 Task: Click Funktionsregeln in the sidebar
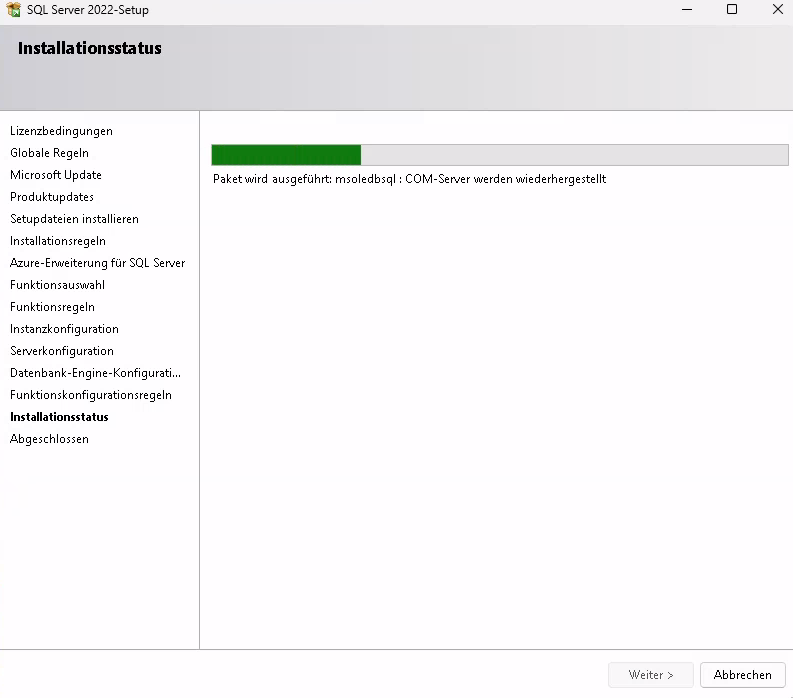pyautogui.click(x=52, y=307)
